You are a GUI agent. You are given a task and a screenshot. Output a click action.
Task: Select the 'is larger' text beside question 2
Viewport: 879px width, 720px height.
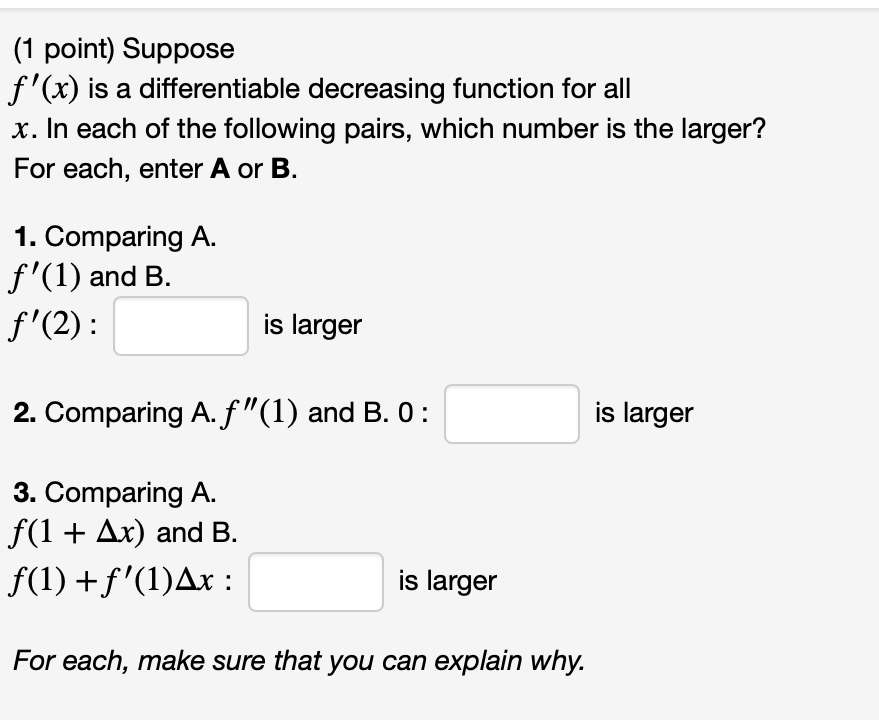coord(643,412)
